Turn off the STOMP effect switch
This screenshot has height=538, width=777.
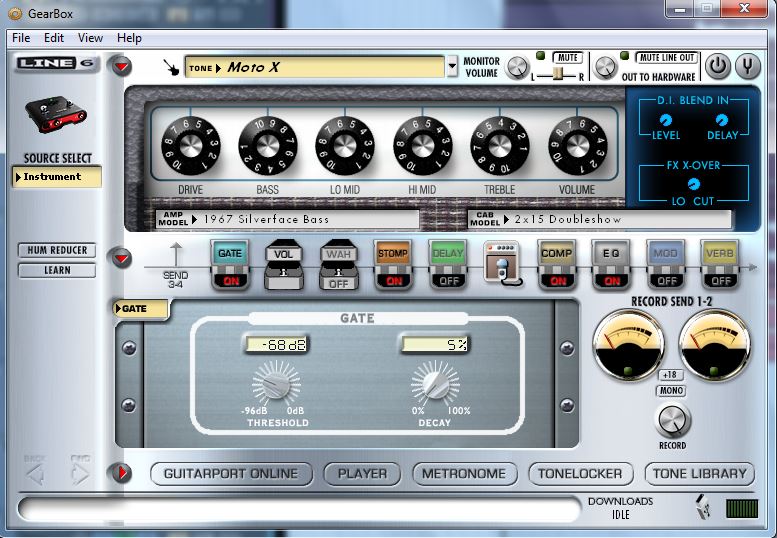tap(394, 281)
